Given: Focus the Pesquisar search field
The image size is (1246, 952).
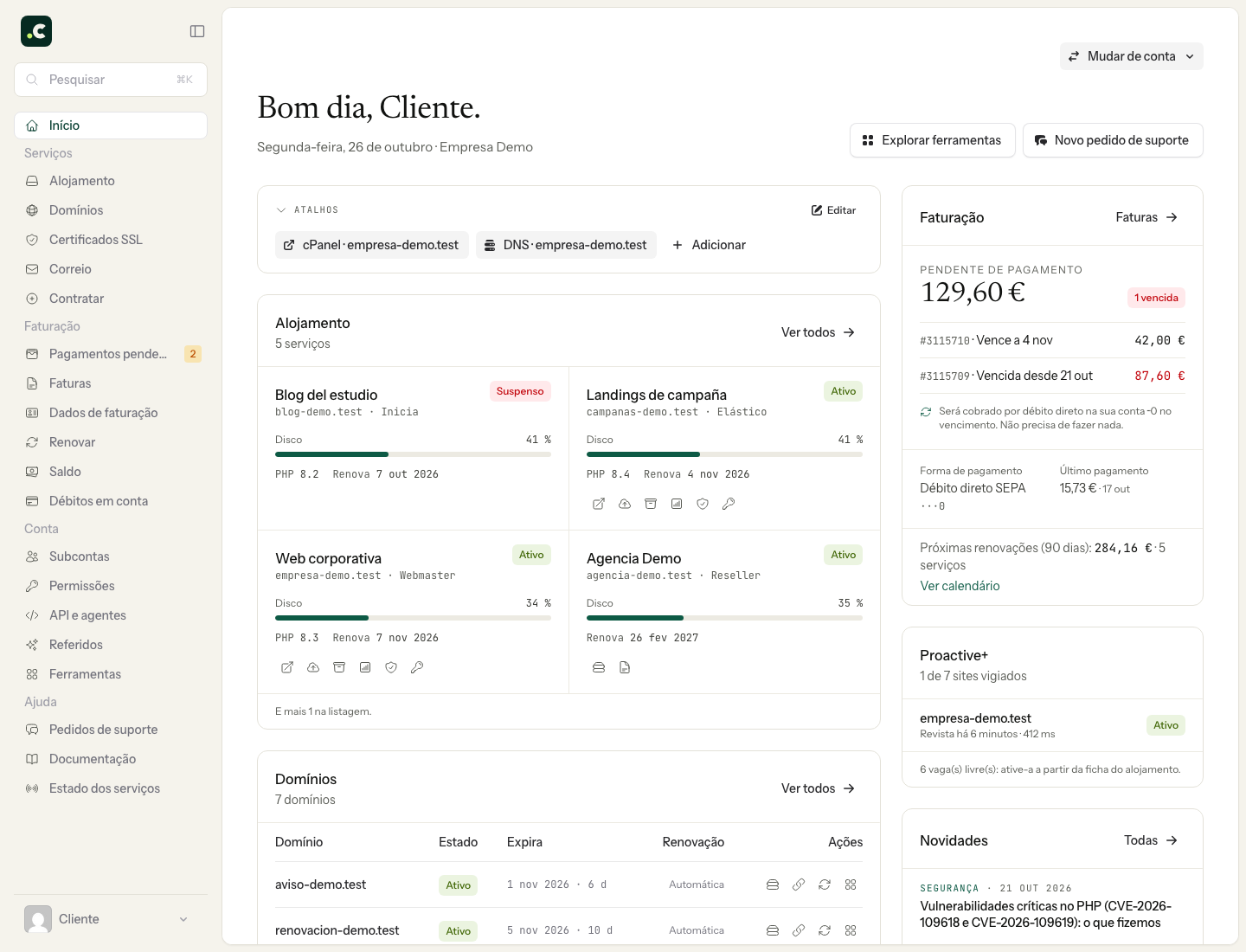Looking at the screenshot, I should (x=111, y=80).
